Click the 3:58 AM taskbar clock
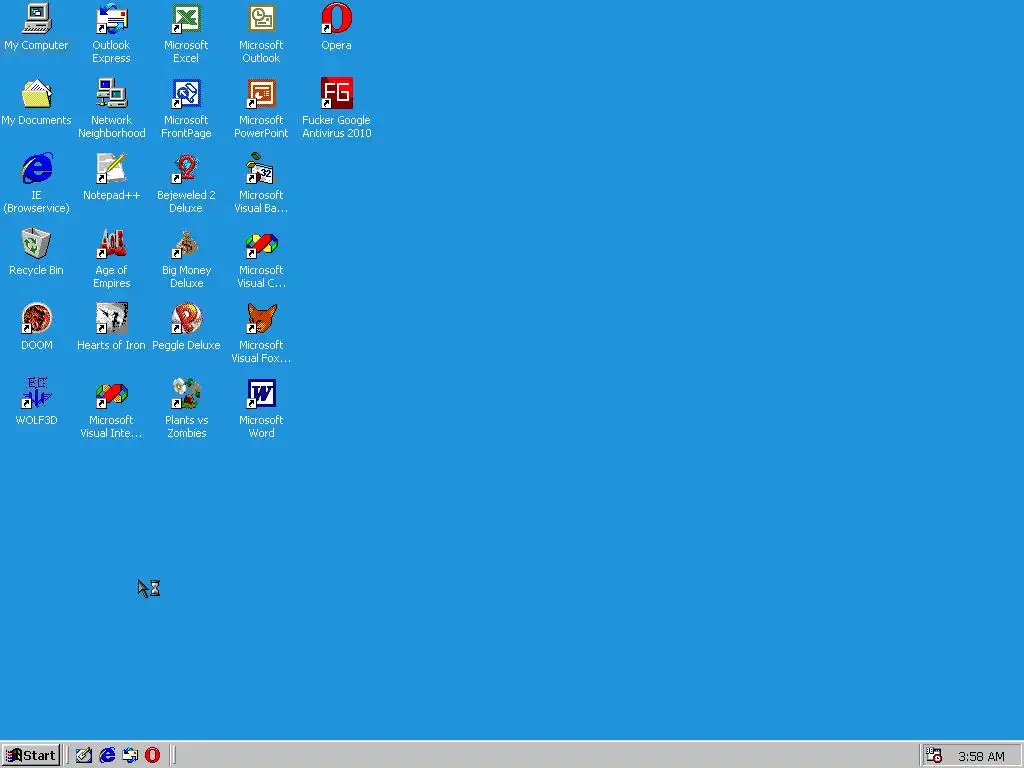This screenshot has height=768, width=1024. (x=981, y=756)
